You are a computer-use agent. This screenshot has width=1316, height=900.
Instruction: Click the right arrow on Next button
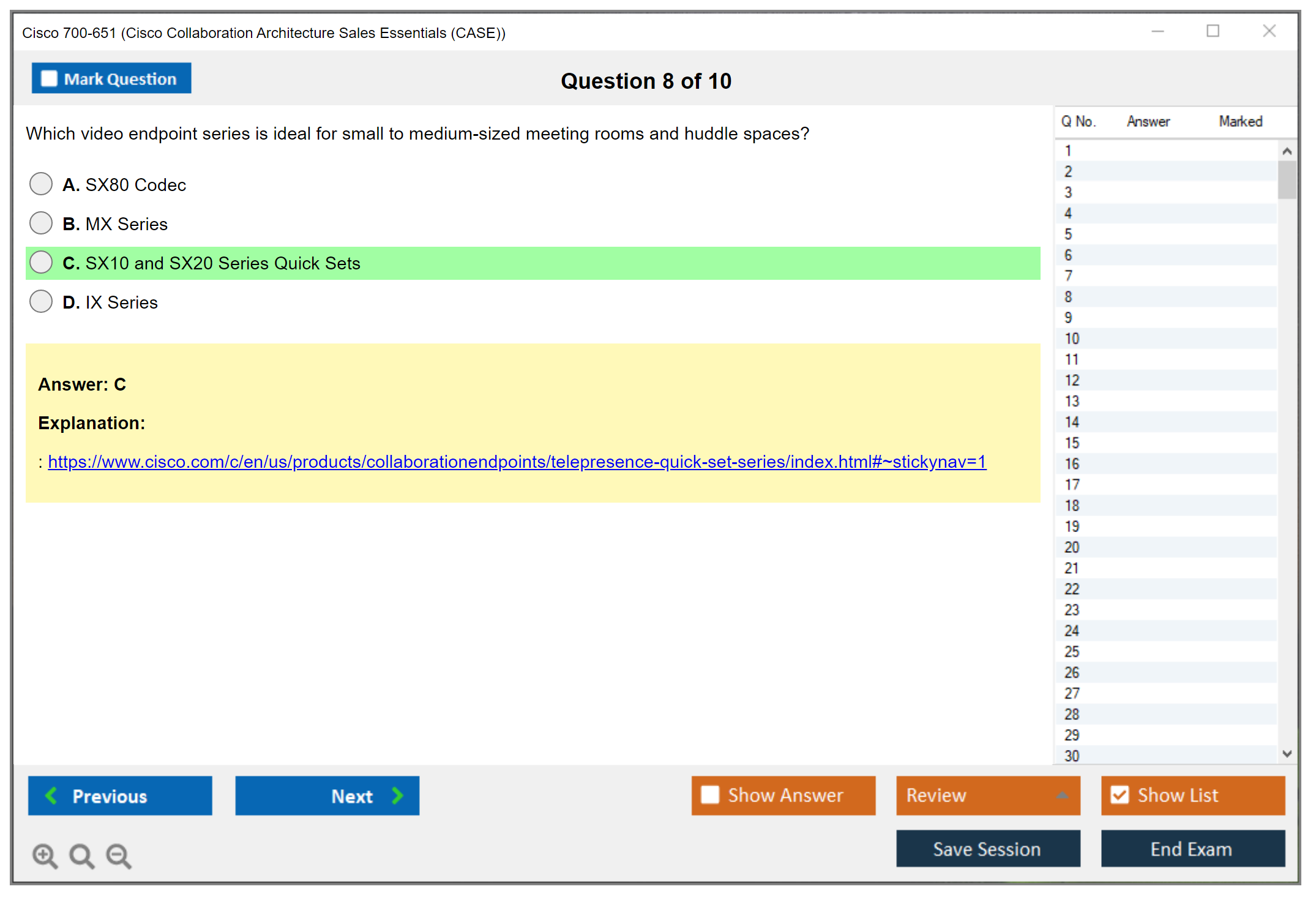point(397,795)
